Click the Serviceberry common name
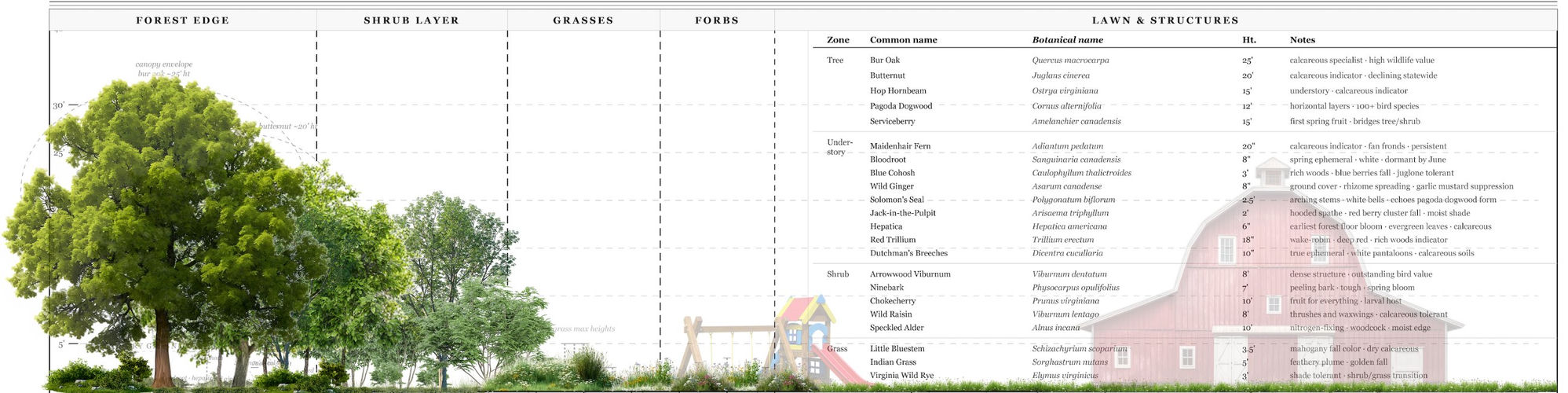This screenshot has width=1568, height=393. 892,122
